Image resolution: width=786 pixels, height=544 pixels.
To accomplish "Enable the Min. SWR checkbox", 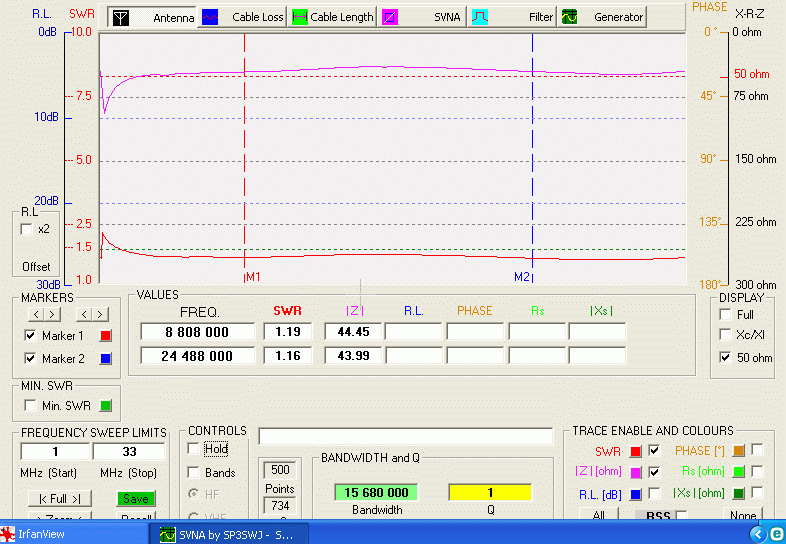I will [28, 405].
